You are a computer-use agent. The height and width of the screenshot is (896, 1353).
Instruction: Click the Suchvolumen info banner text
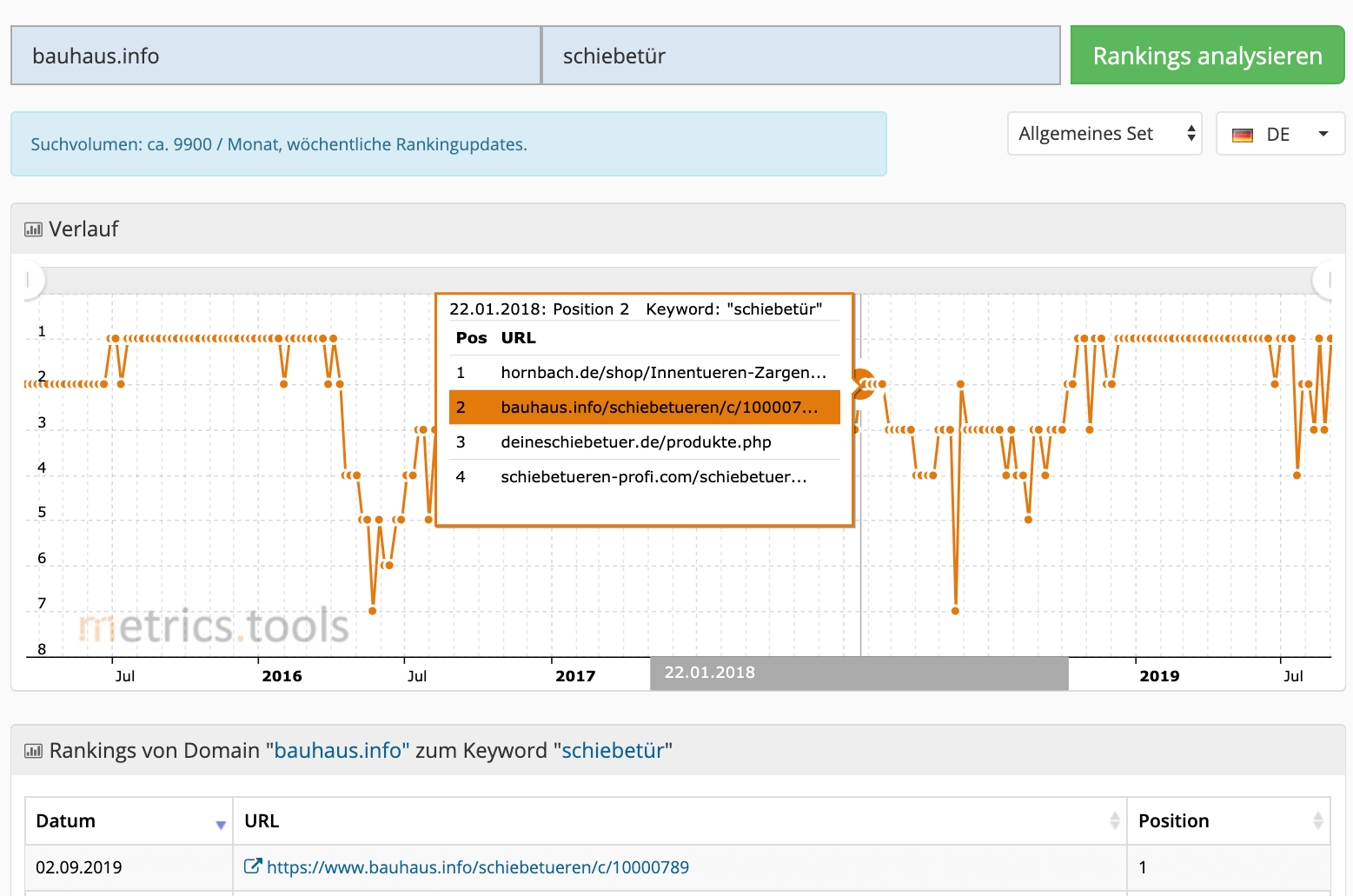pyautogui.click(x=279, y=144)
